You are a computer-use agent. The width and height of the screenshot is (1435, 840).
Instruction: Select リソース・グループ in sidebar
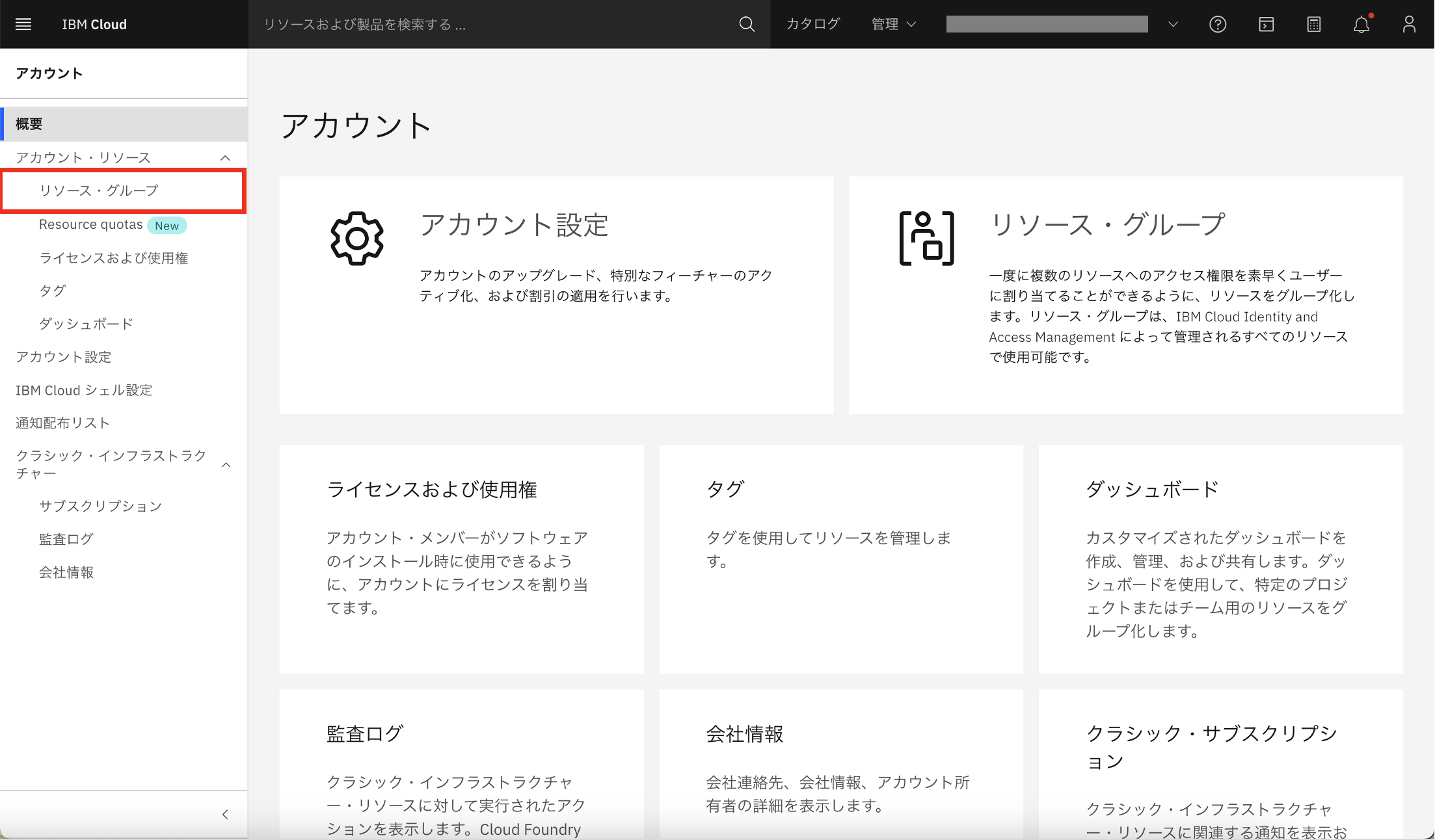(x=99, y=190)
